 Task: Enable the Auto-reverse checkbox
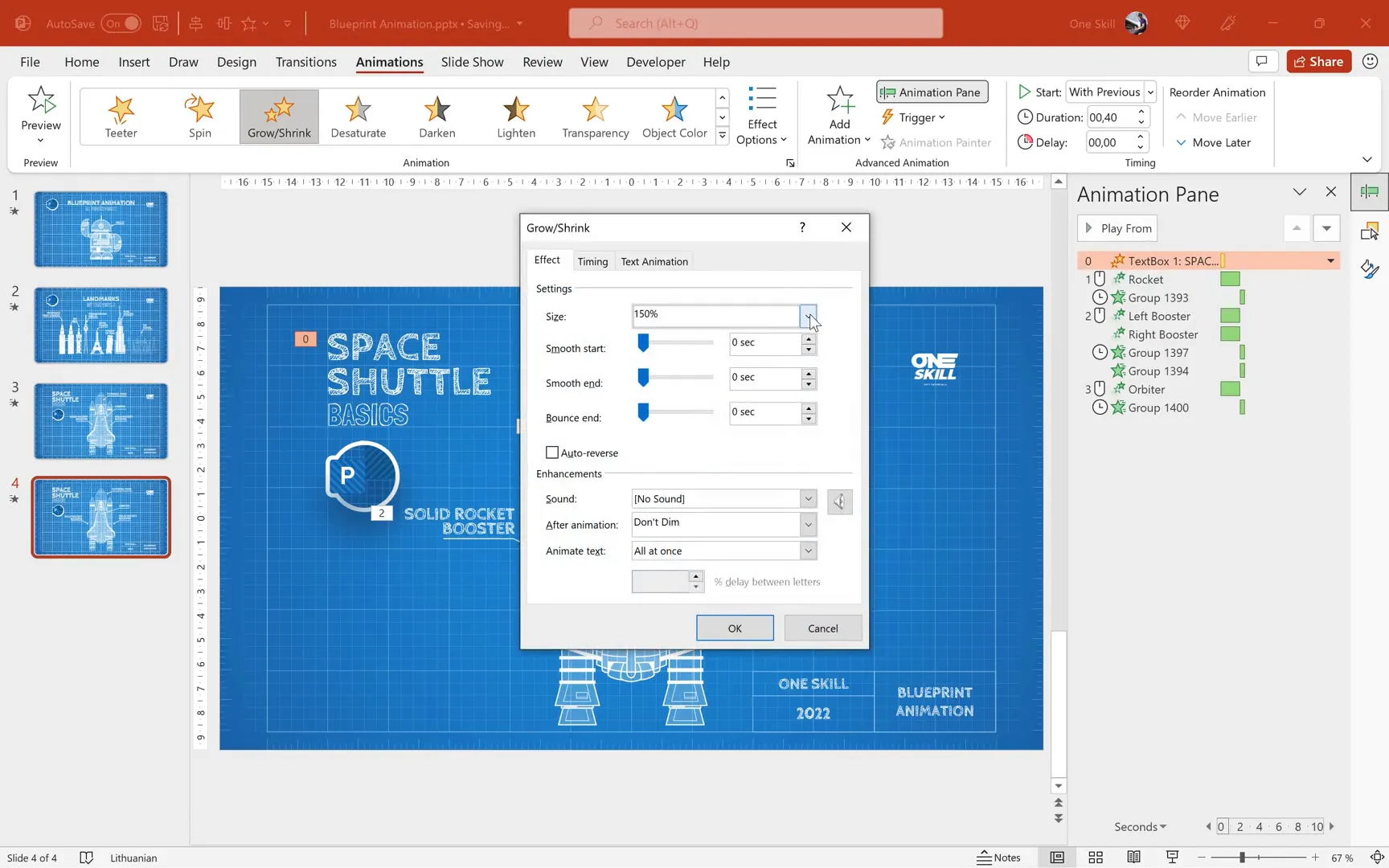(552, 452)
